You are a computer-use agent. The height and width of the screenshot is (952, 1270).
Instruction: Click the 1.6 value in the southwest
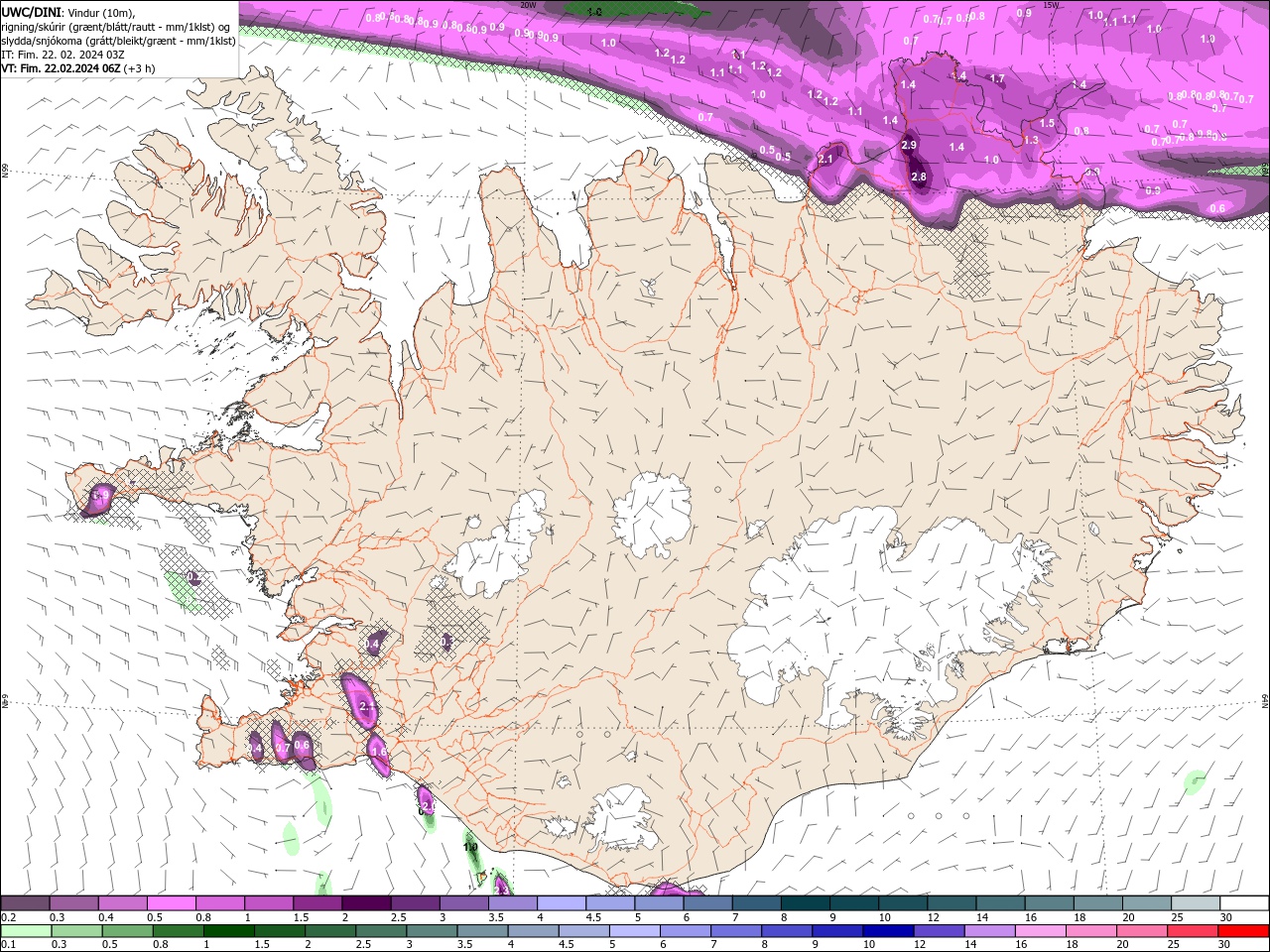379,752
